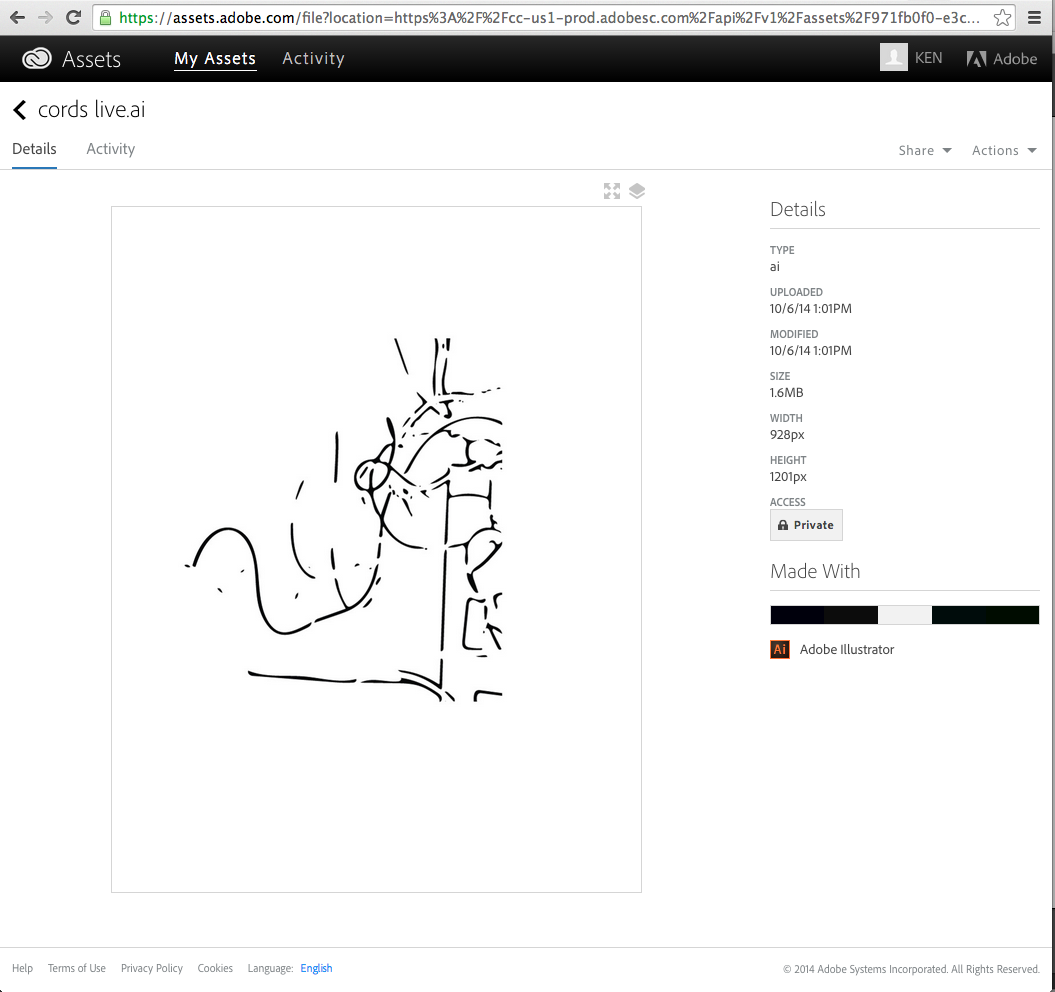Image resolution: width=1055 pixels, height=992 pixels.
Task: Select the second black color swatch
Action: [x=851, y=615]
